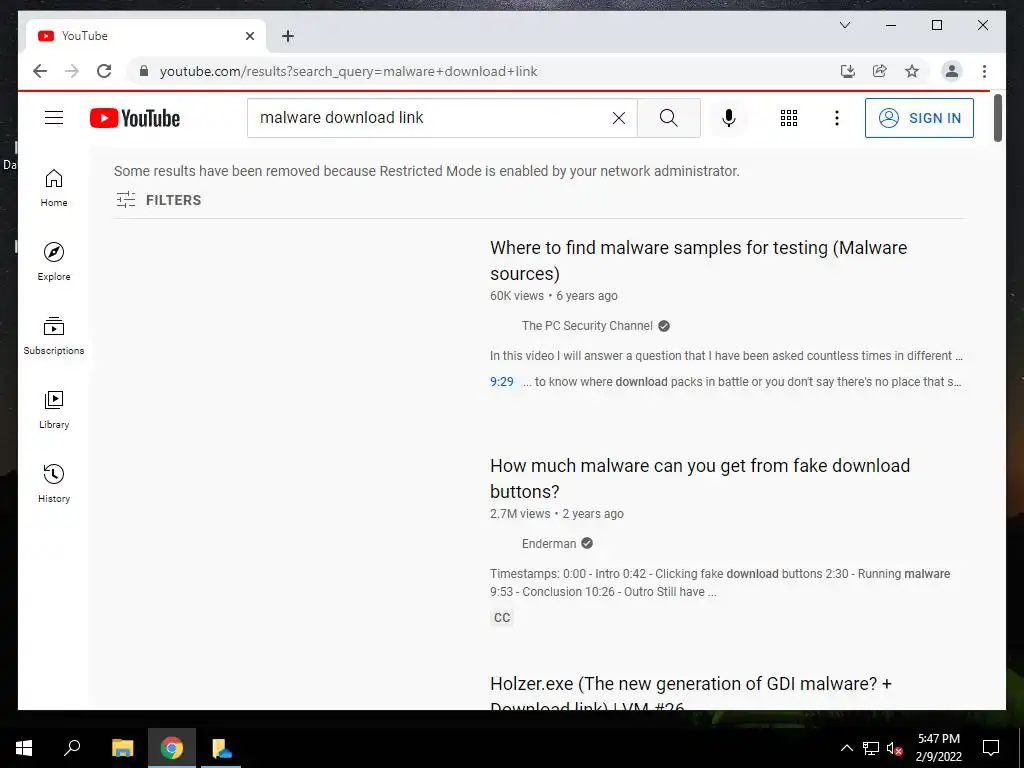
Task: Jump to the 9:29 timestamp
Action: [x=502, y=382]
